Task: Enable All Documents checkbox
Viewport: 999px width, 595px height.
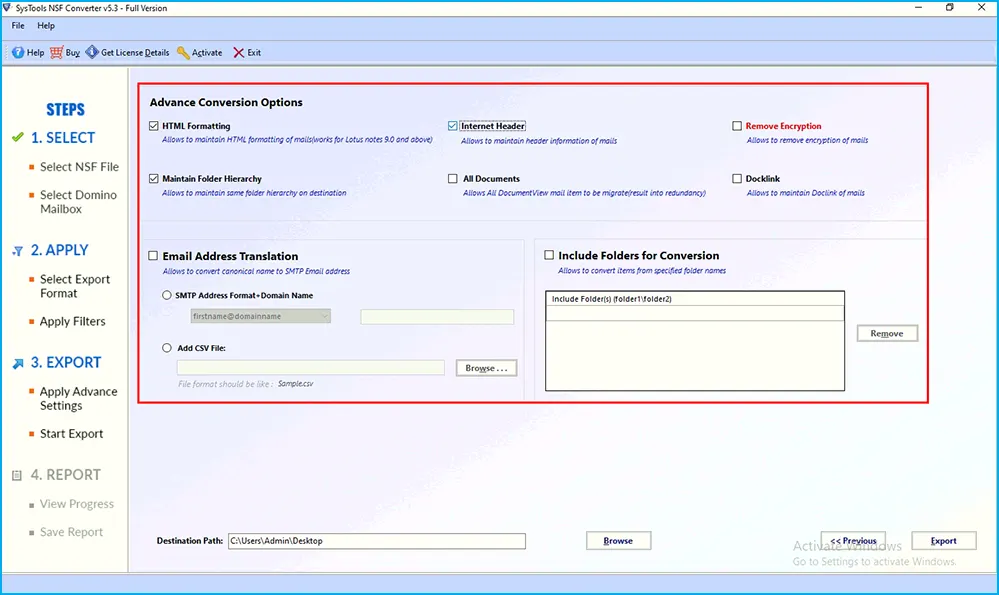Action: 452,178
